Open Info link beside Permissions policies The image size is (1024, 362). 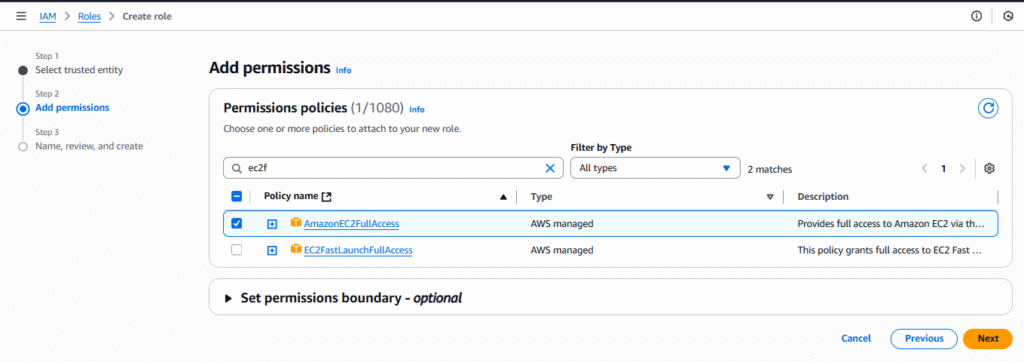[417, 109]
